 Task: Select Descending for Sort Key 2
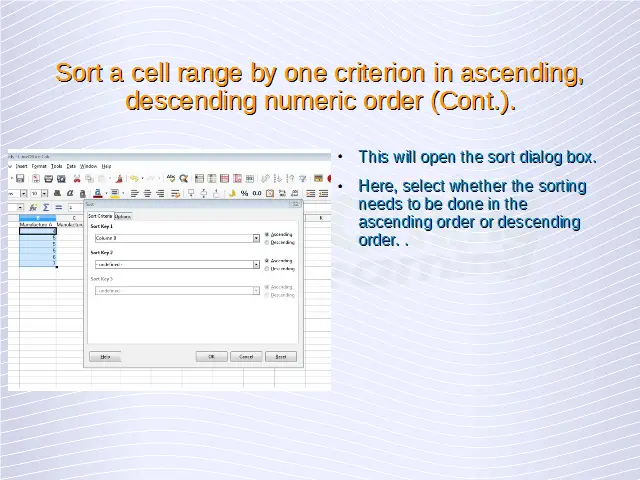[x=267, y=268]
